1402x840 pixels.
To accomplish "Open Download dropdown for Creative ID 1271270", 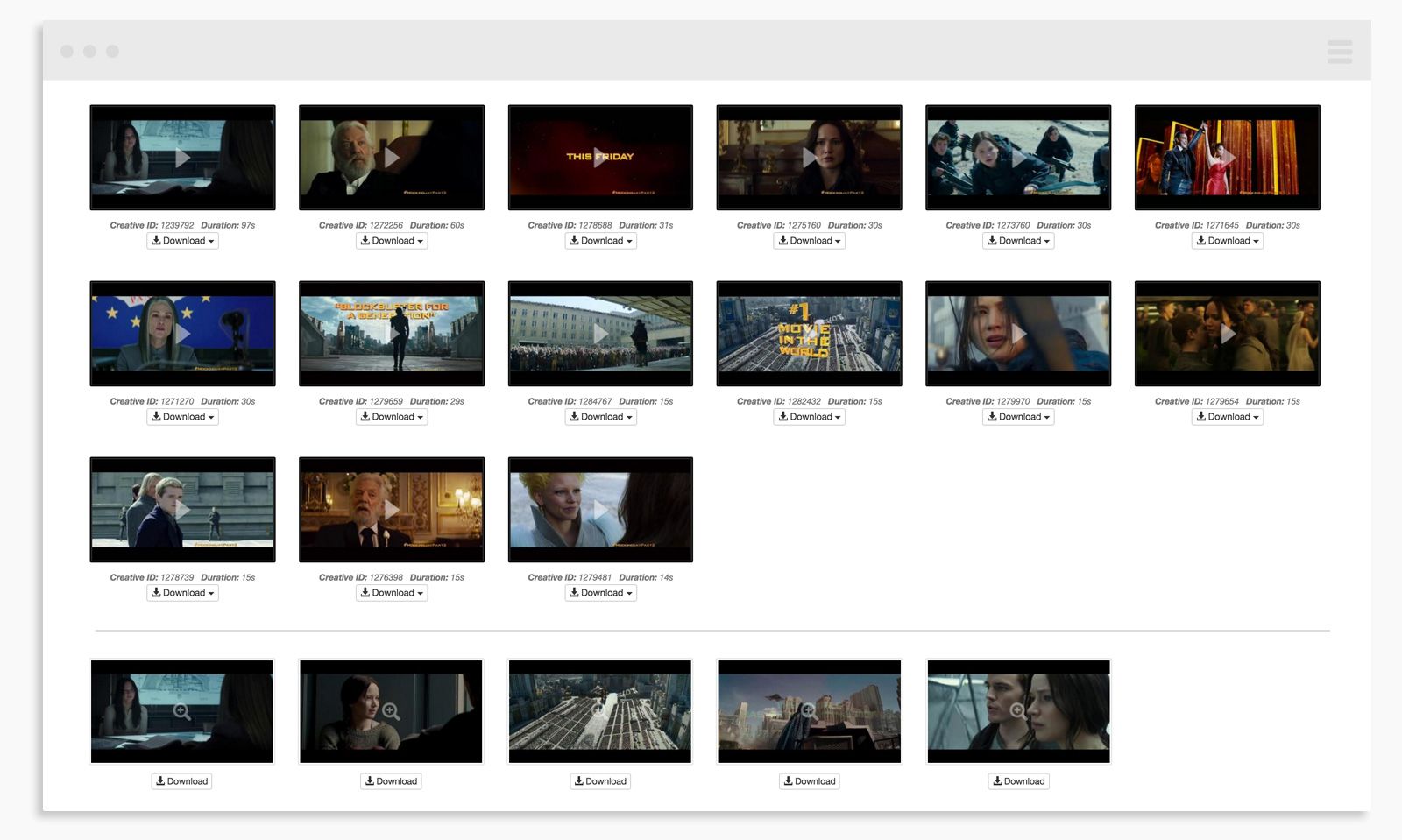I will 182,417.
